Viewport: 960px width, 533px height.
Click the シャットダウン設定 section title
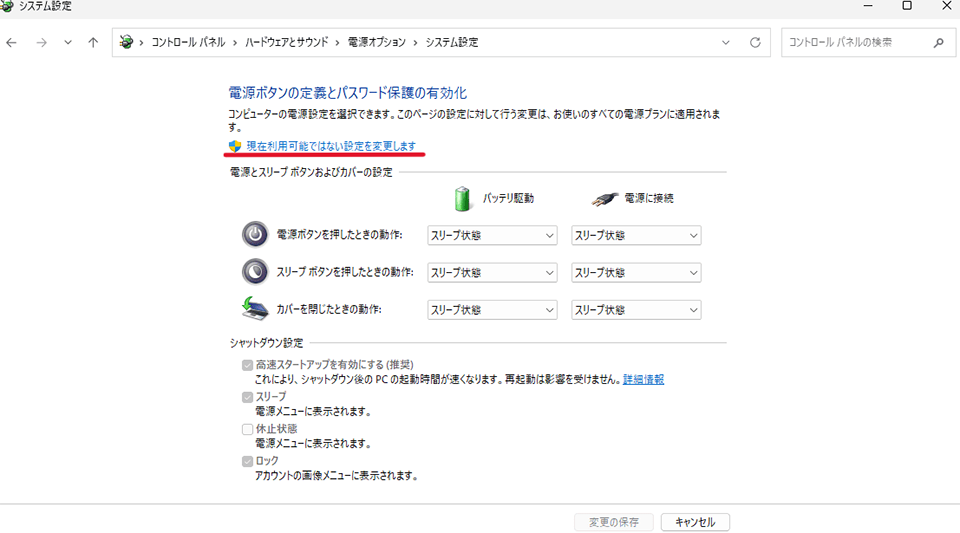coord(266,343)
